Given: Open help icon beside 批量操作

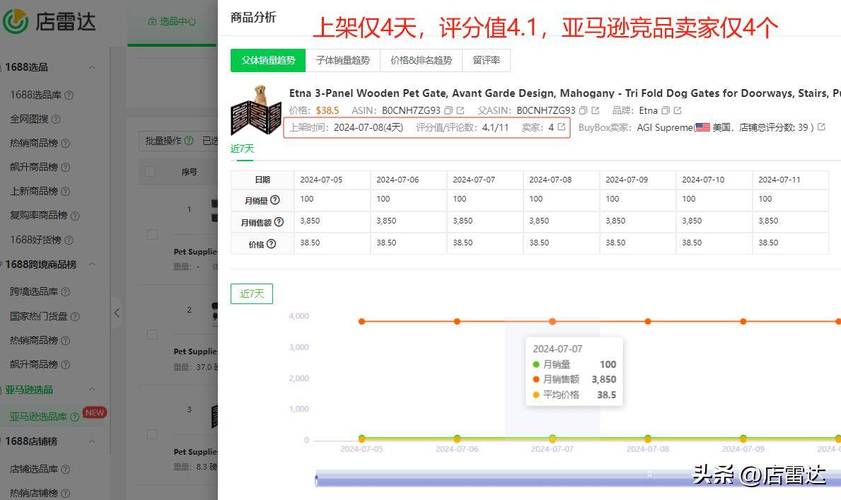Looking at the screenshot, I should 189,141.
